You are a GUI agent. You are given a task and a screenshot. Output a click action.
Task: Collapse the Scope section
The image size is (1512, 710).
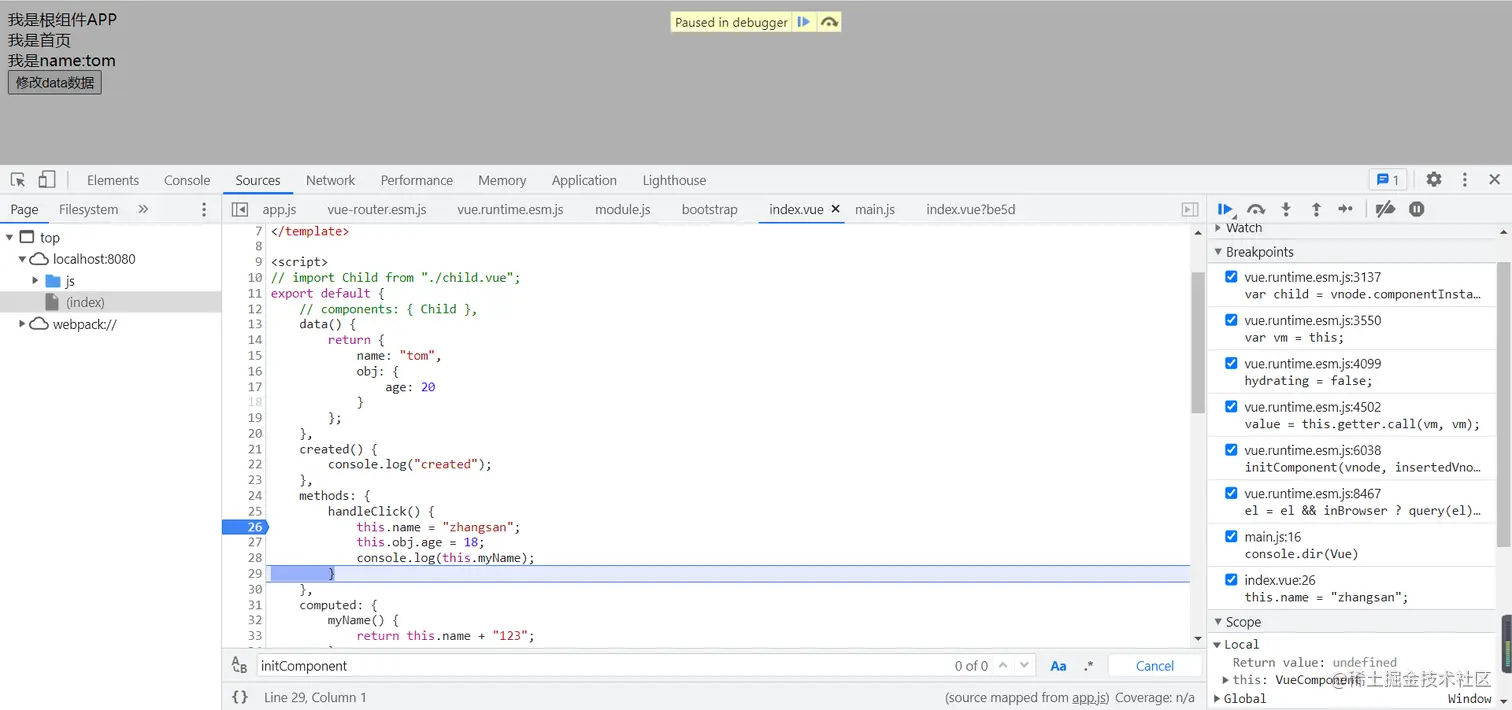[x=1218, y=622]
